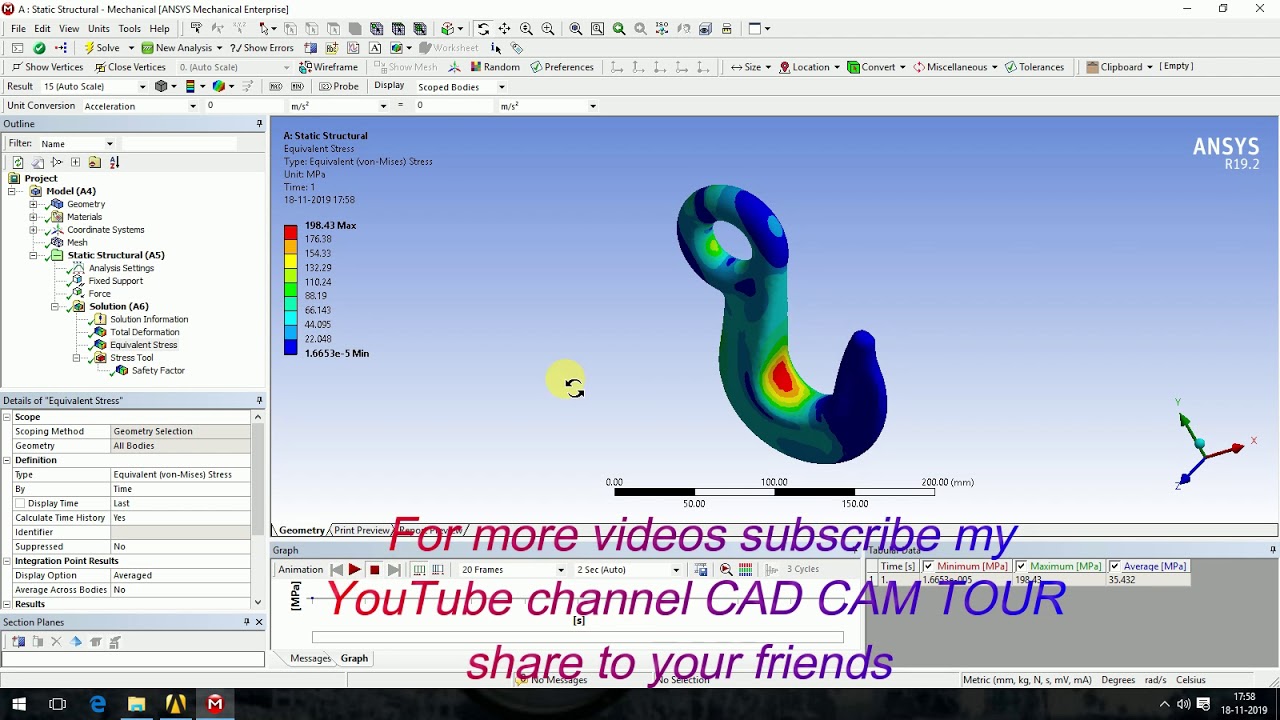
Task: Click the first Unit Conversion value field
Action: point(243,106)
